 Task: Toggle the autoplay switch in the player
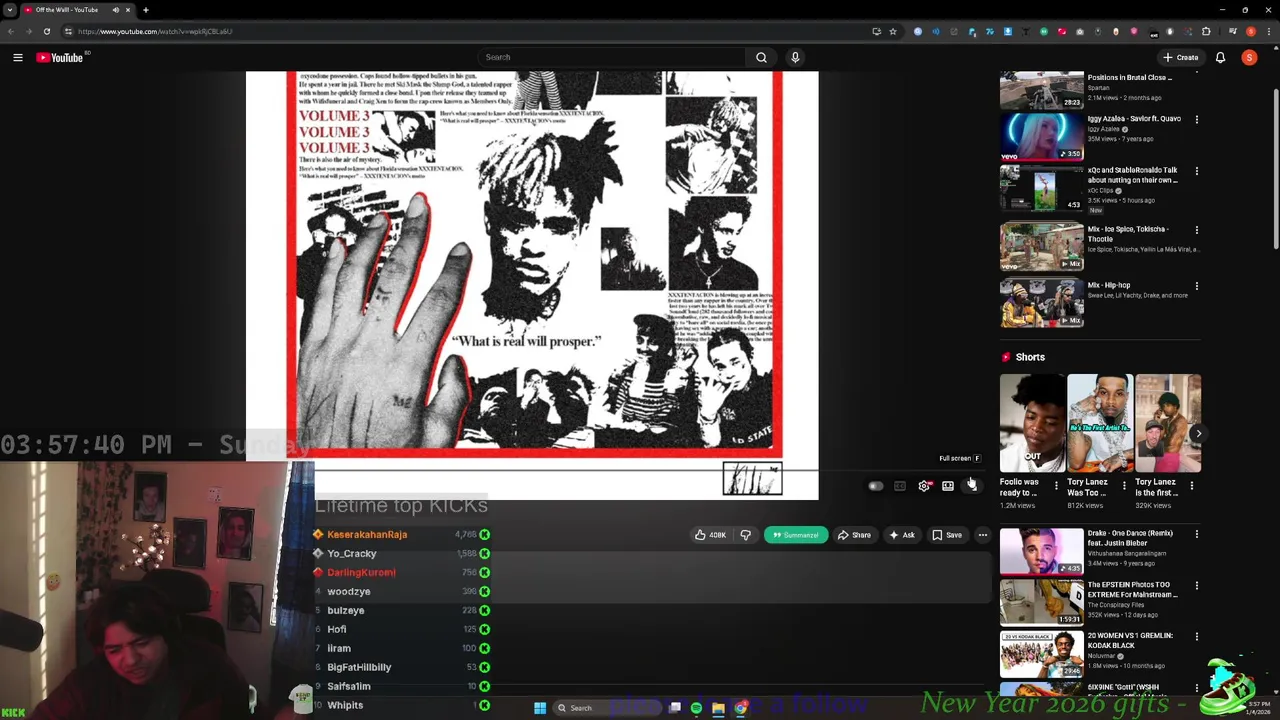point(875,486)
